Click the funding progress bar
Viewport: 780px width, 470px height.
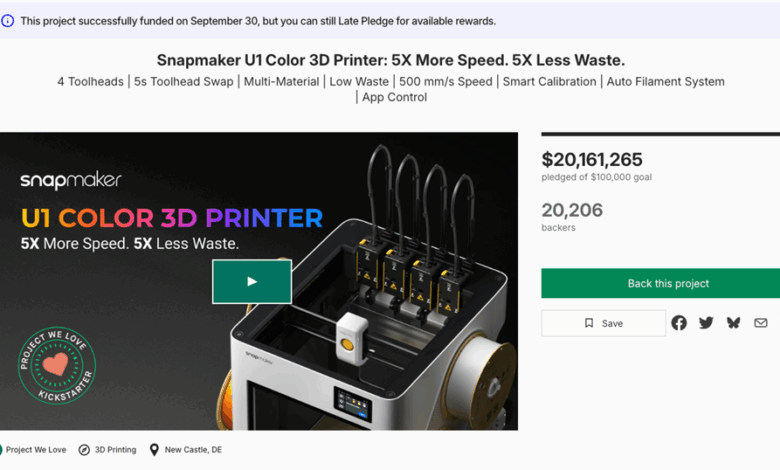[661, 134]
